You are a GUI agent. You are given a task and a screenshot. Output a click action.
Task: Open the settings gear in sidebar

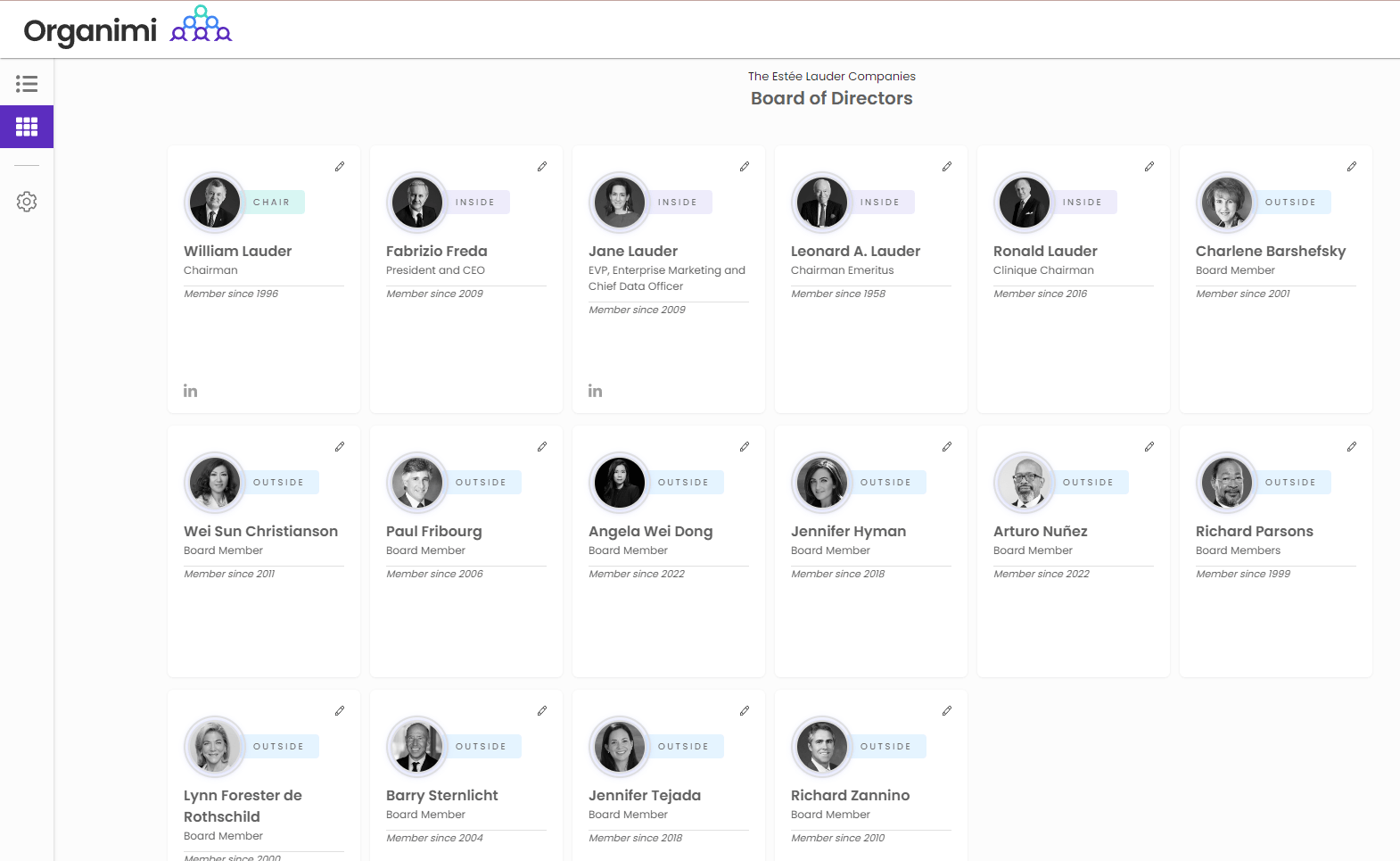[27, 202]
